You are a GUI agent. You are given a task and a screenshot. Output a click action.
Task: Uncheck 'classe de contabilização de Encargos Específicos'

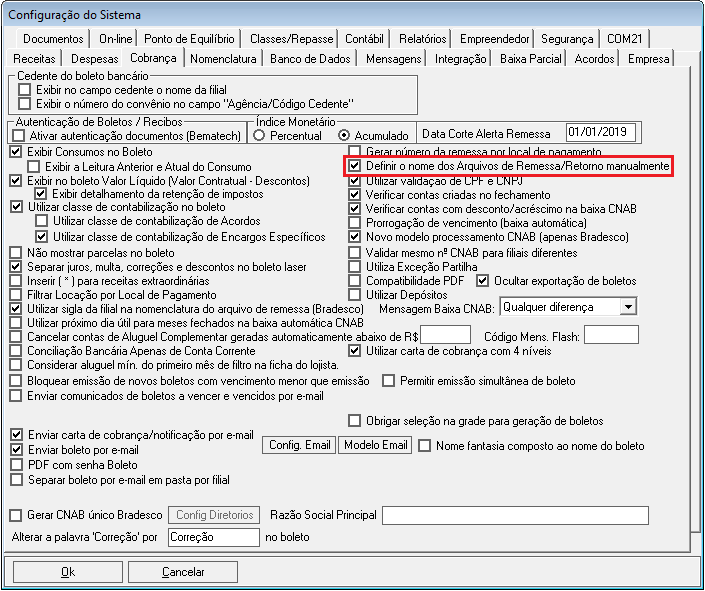coord(41,237)
